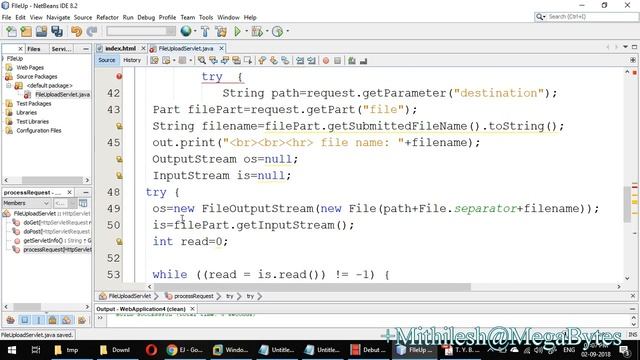This screenshot has height=360, width=640.
Task: Open the Refactor menu
Action: click(107, 18)
